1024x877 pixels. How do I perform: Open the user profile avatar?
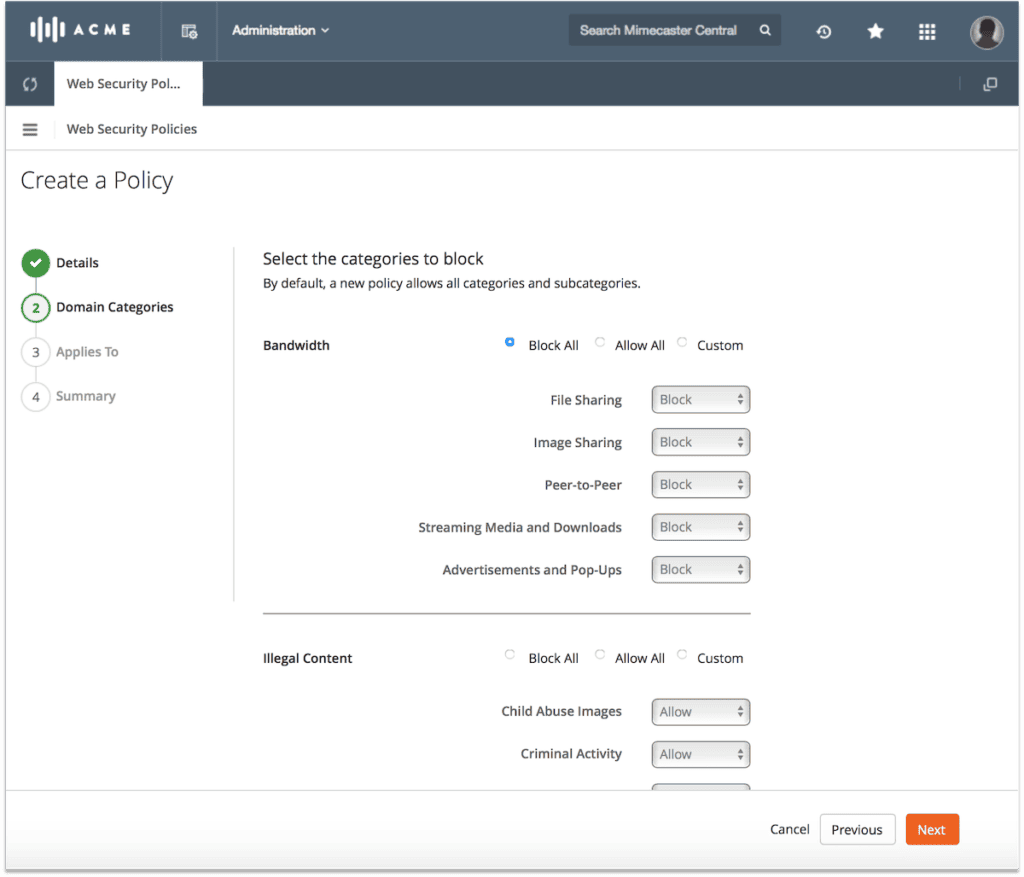(986, 31)
